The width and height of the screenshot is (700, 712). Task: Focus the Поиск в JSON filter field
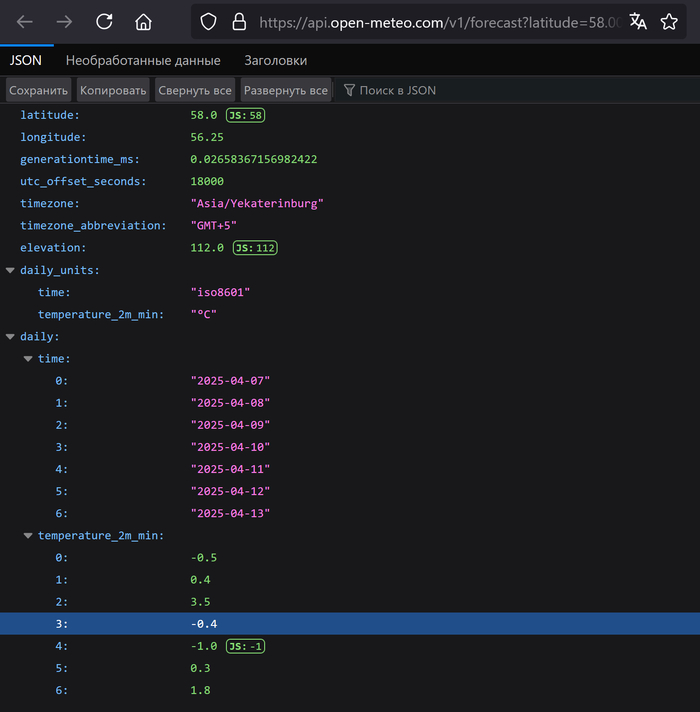(398, 90)
